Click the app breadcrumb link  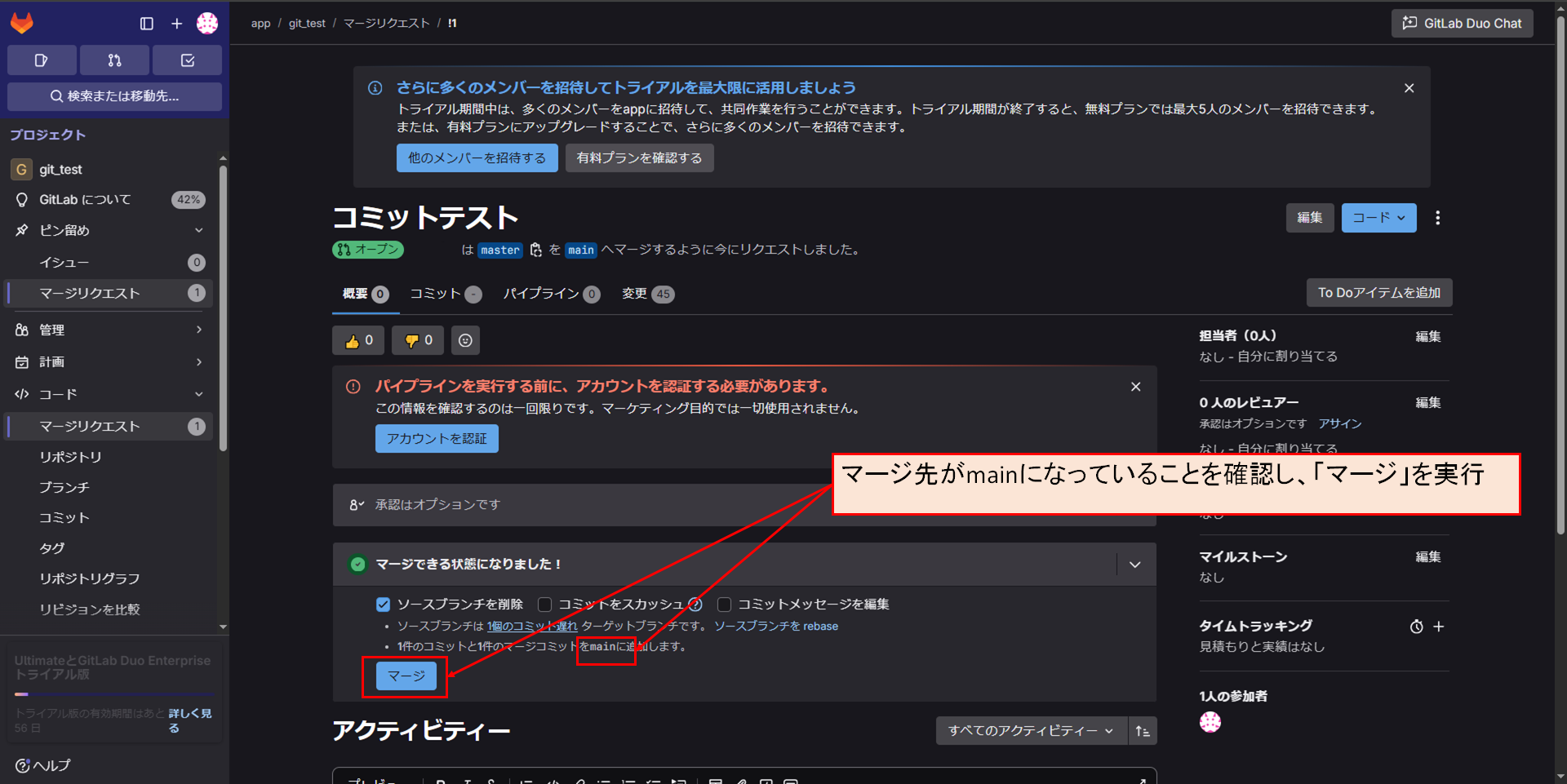click(x=260, y=24)
